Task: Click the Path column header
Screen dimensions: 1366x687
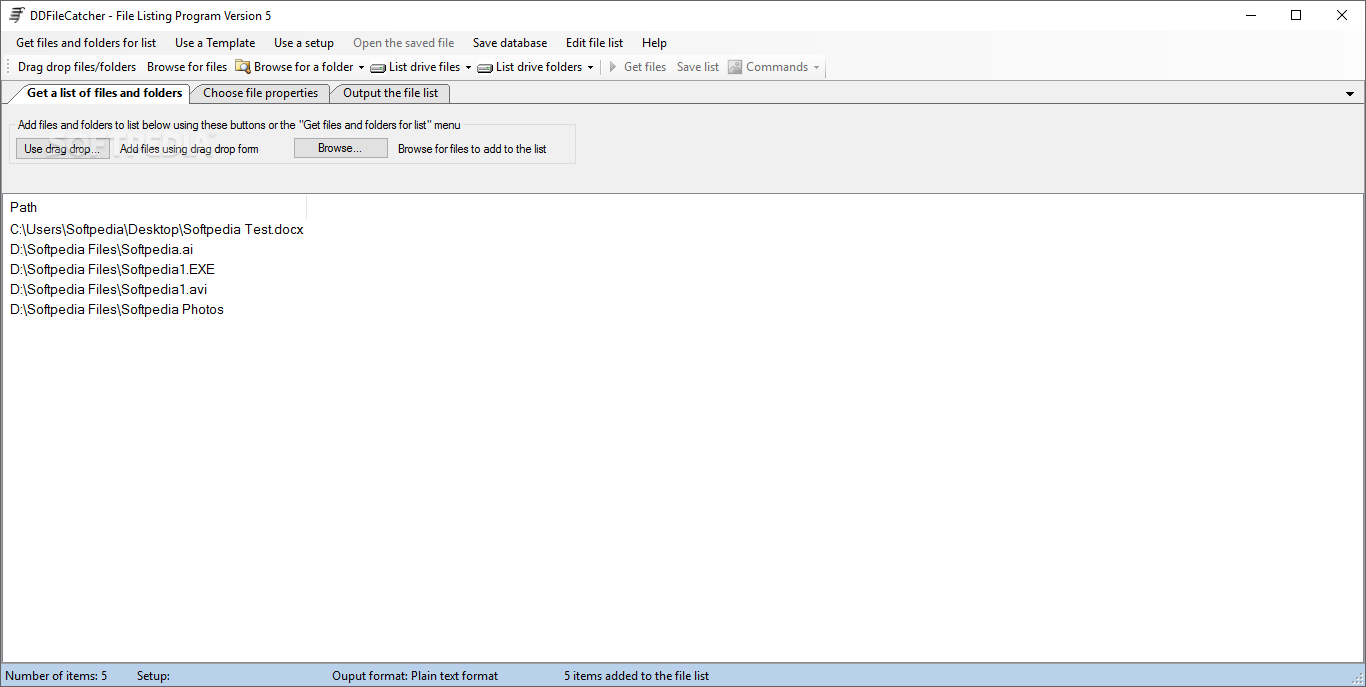Action: tap(156, 207)
